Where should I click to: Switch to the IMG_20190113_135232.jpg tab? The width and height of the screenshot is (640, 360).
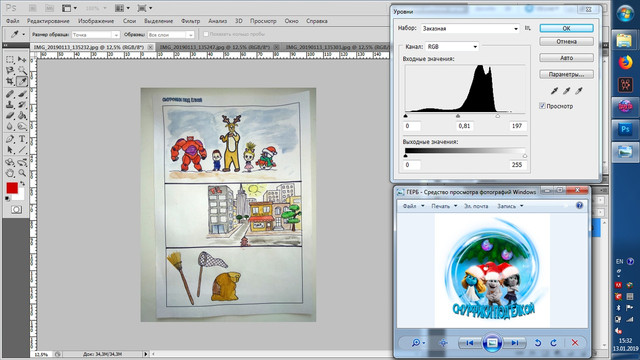click(x=93, y=47)
